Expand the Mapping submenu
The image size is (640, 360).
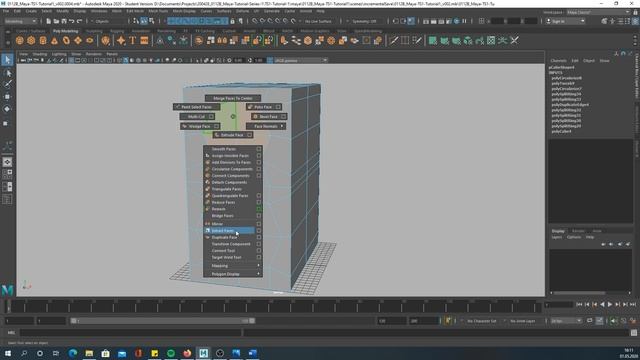click(233, 266)
